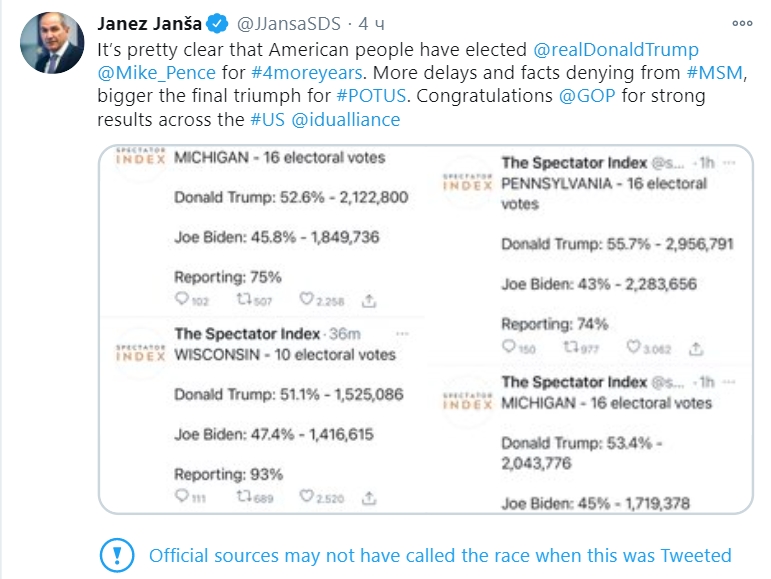Open the 'Official sources may not have called' notice
The height and width of the screenshot is (579, 771).
(440, 555)
